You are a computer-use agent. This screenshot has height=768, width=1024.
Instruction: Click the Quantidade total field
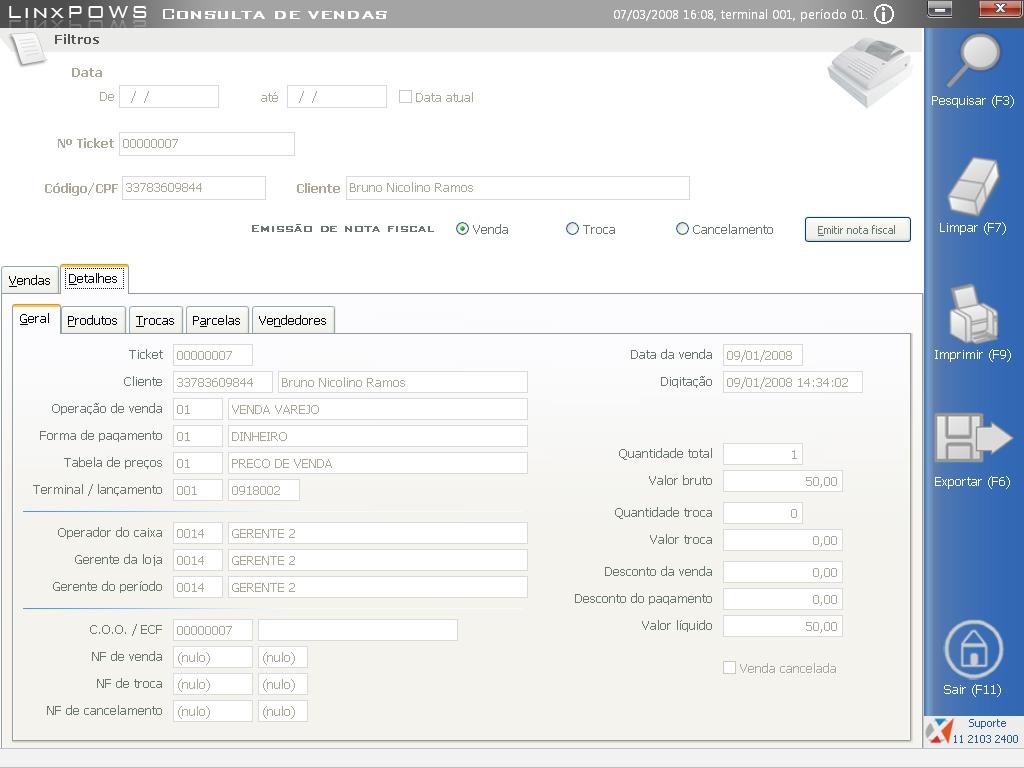(x=763, y=454)
